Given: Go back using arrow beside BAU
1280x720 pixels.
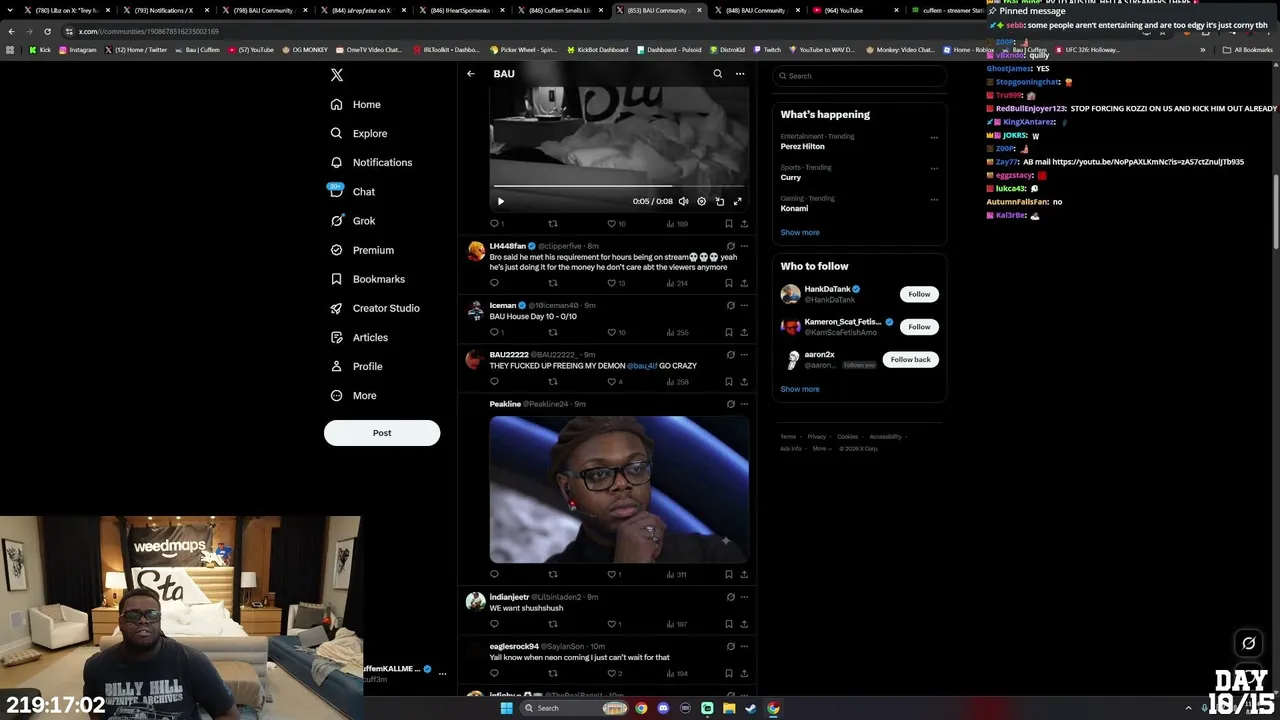Looking at the screenshot, I should click(471, 74).
